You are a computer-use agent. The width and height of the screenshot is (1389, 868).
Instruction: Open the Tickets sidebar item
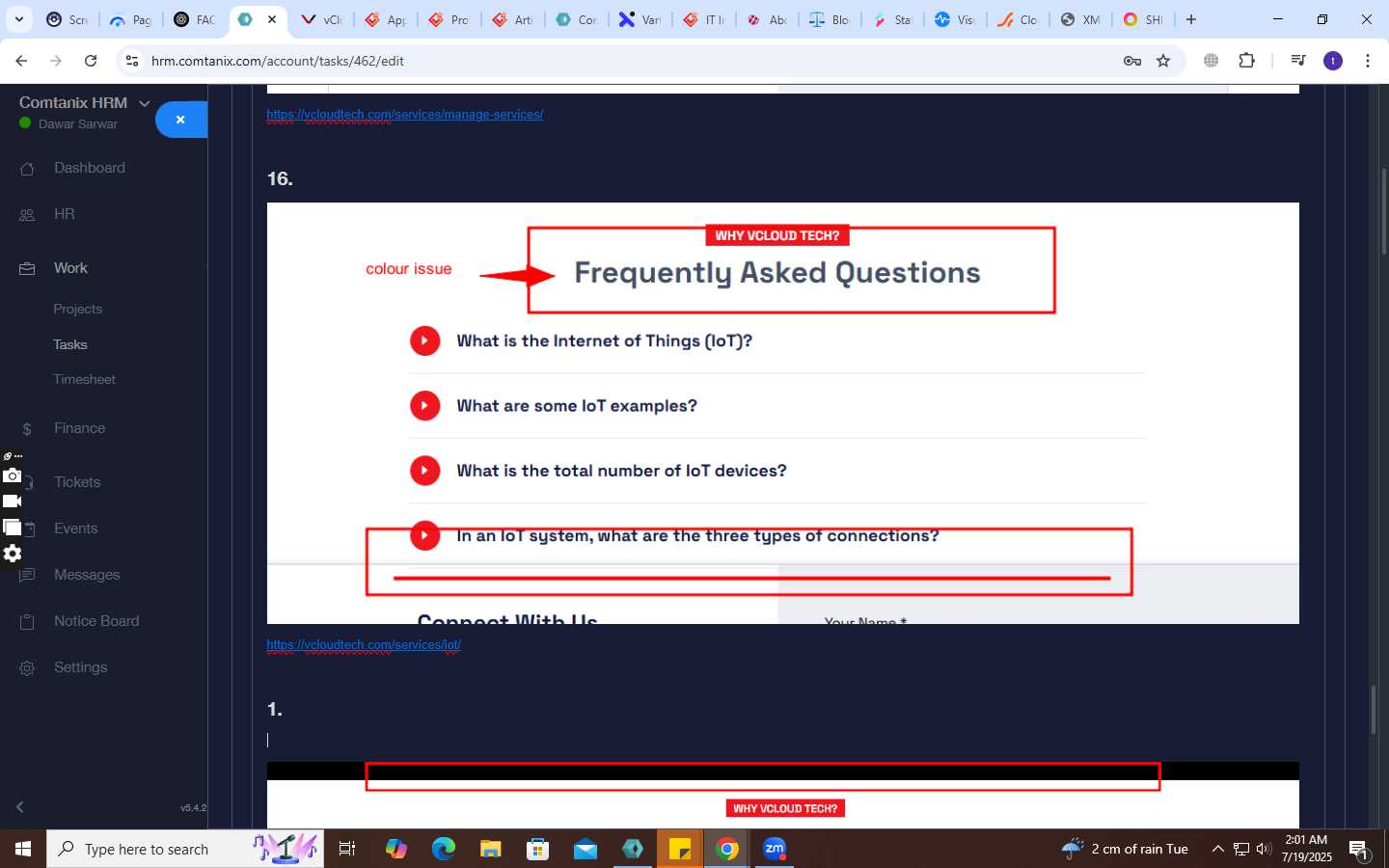pyautogui.click(x=77, y=482)
